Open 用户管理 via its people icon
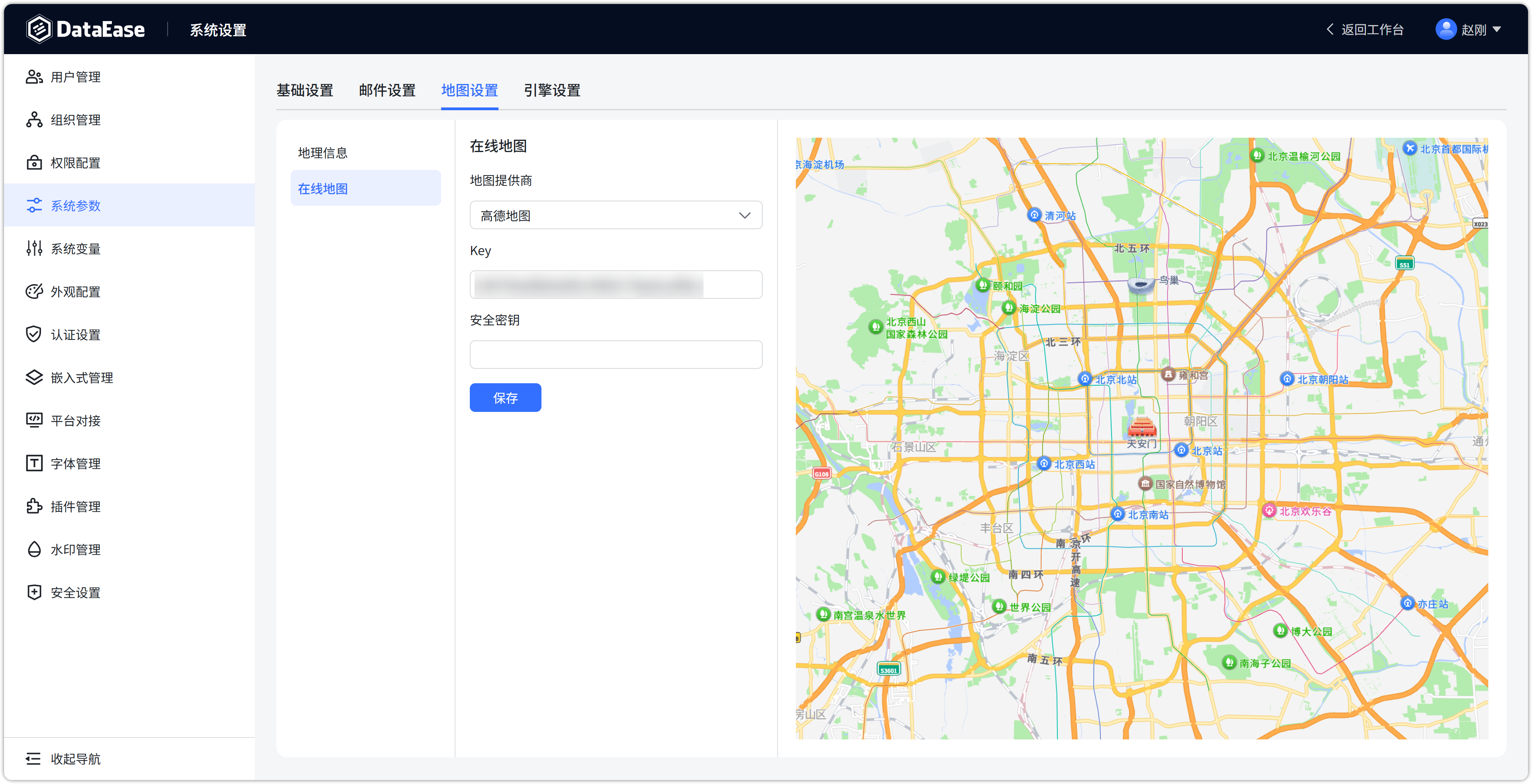Viewport: 1532px width, 784px height. click(34, 77)
